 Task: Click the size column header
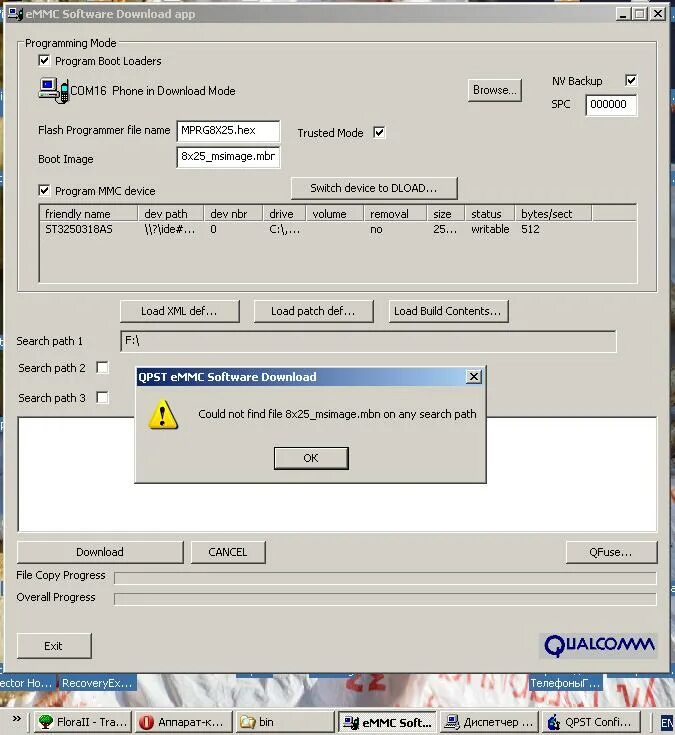(446, 214)
